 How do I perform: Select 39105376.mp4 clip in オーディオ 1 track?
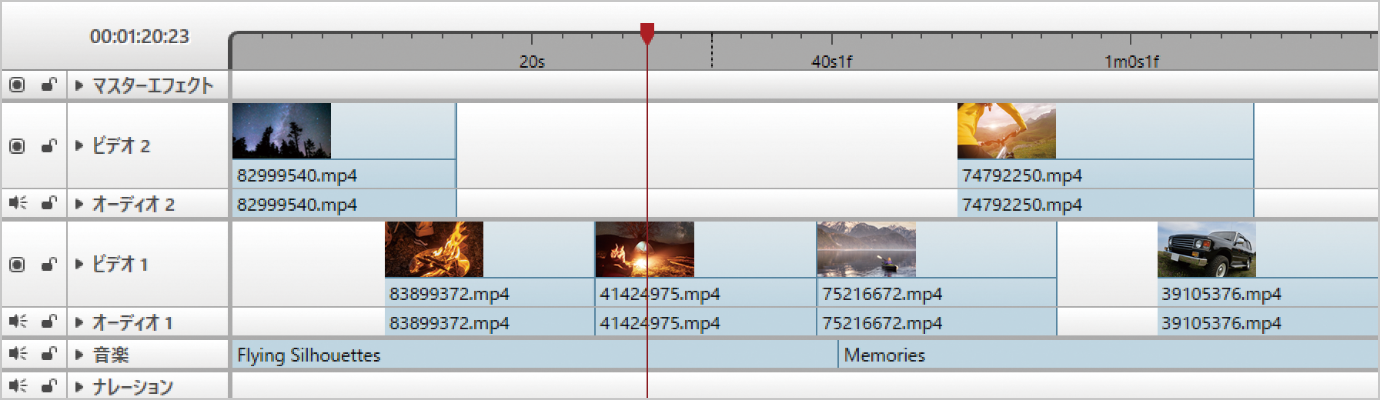[1268, 323]
